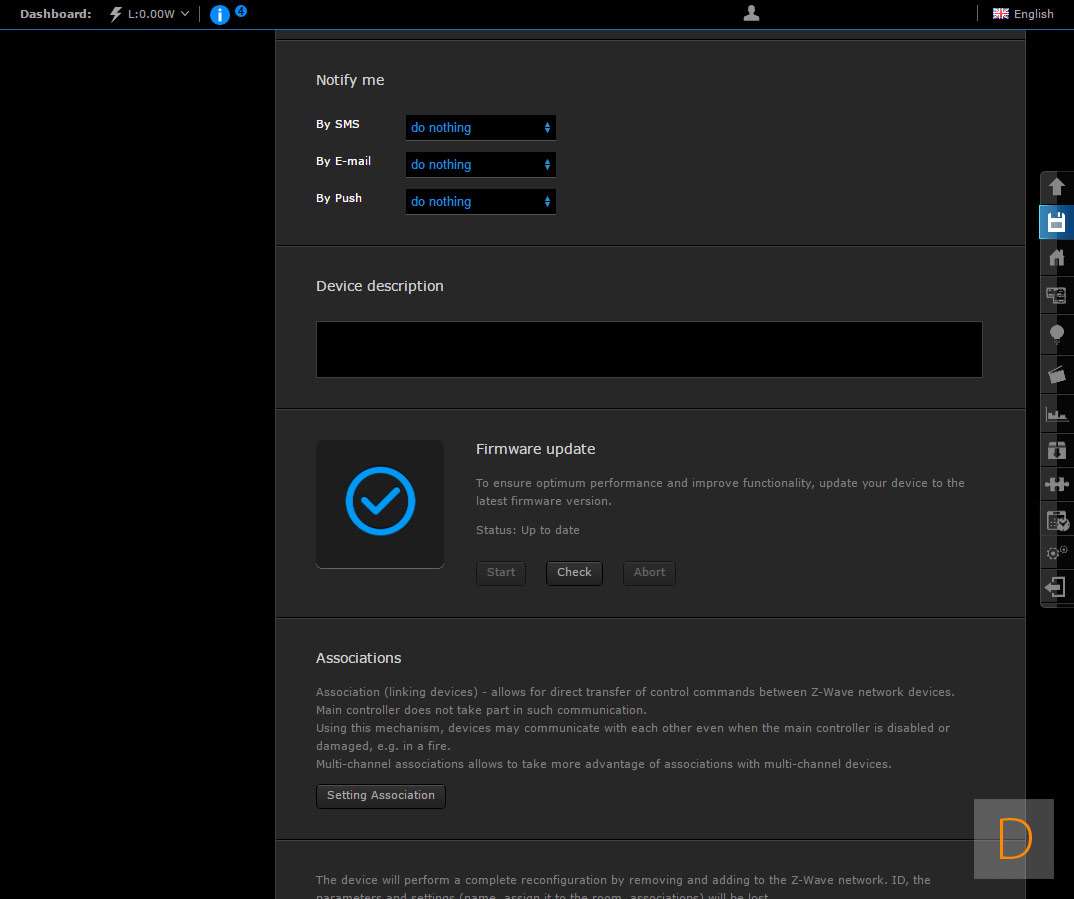Click inside the Device description text field
The width and height of the screenshot is (1074, 899).
(x=648, y=349)
